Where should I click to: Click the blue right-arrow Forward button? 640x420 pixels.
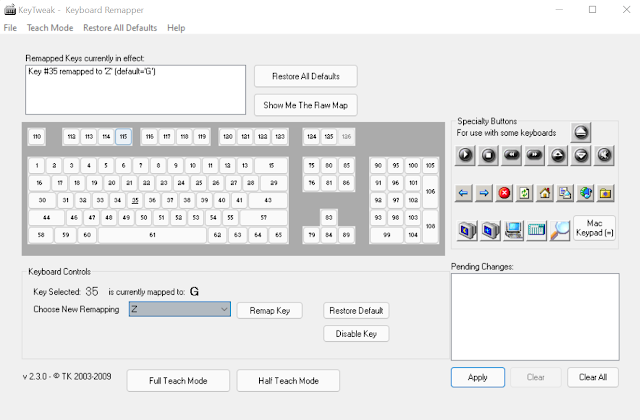(x=484, y=193)
